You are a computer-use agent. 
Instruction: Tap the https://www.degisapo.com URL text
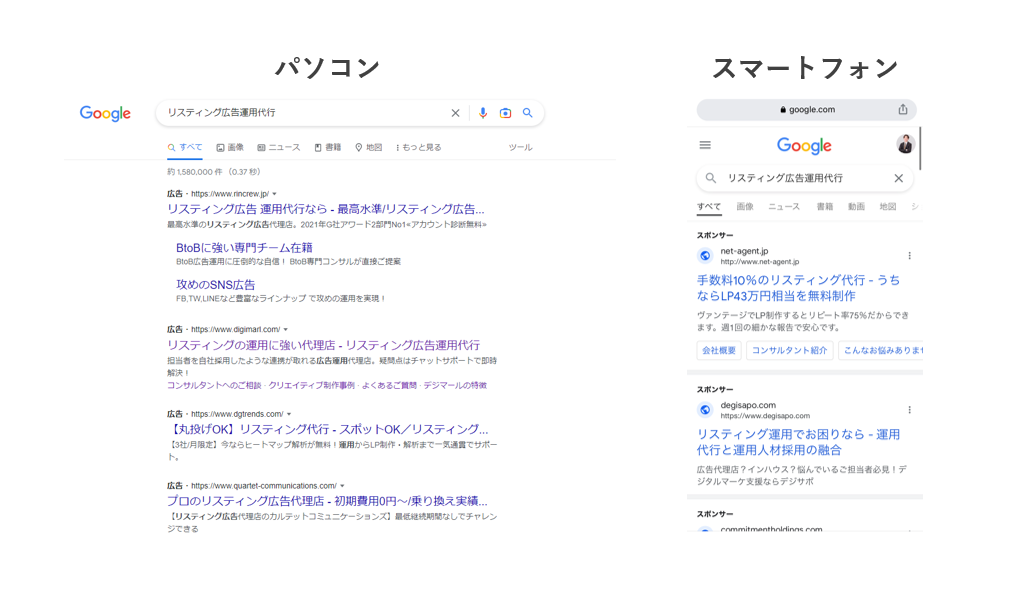pyautogui.click(x=765, y=416)
